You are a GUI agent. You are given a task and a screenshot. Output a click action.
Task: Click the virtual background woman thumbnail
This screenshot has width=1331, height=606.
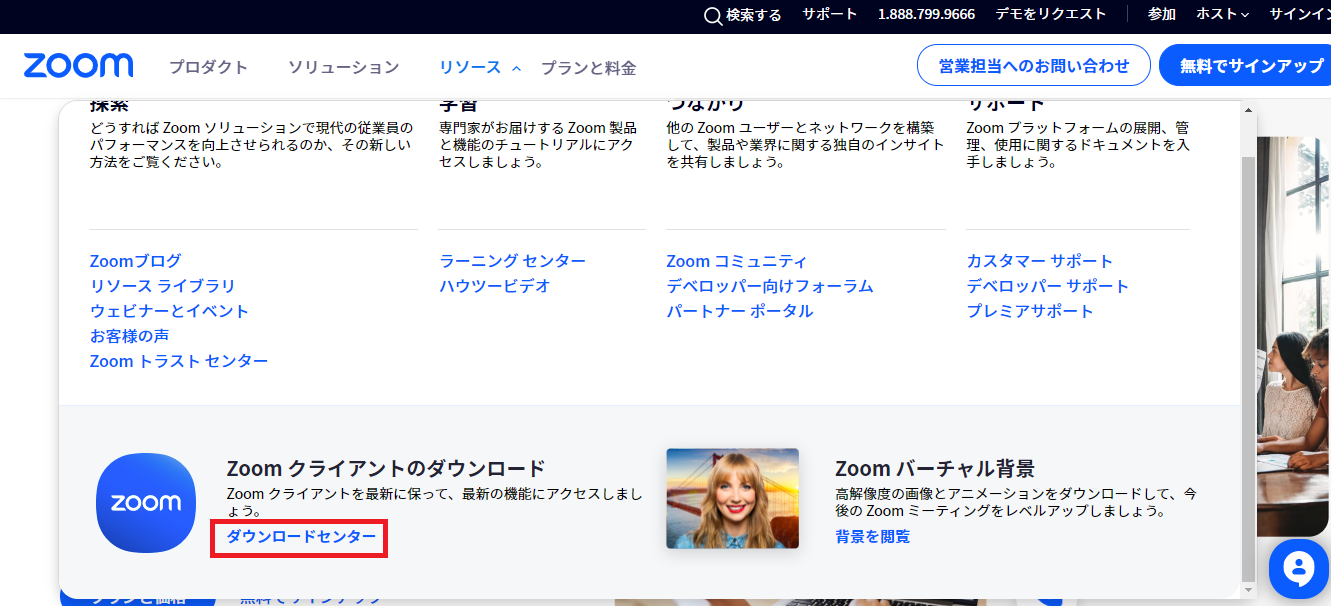[x=732, y=498]
